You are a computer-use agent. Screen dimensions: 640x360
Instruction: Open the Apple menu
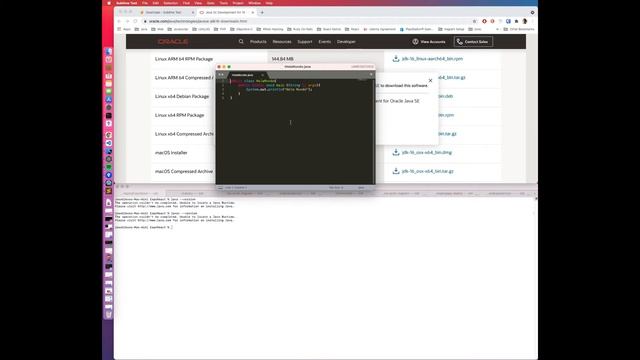point(109,3)
